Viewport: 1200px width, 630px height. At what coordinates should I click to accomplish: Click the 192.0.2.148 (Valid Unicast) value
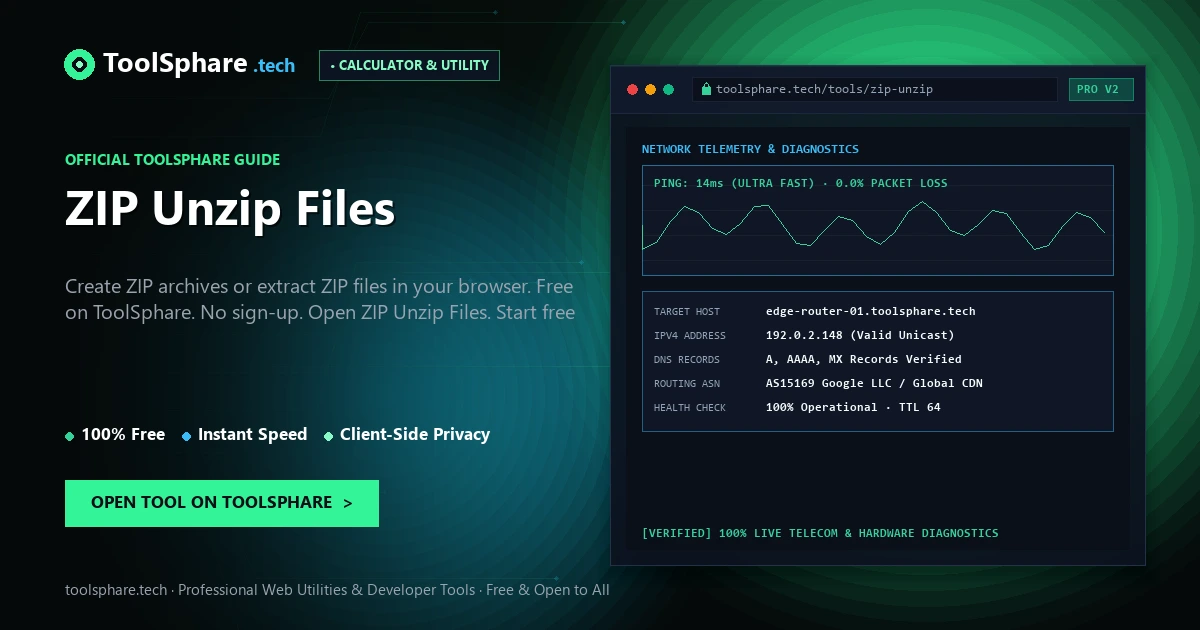tap(860, 335)
